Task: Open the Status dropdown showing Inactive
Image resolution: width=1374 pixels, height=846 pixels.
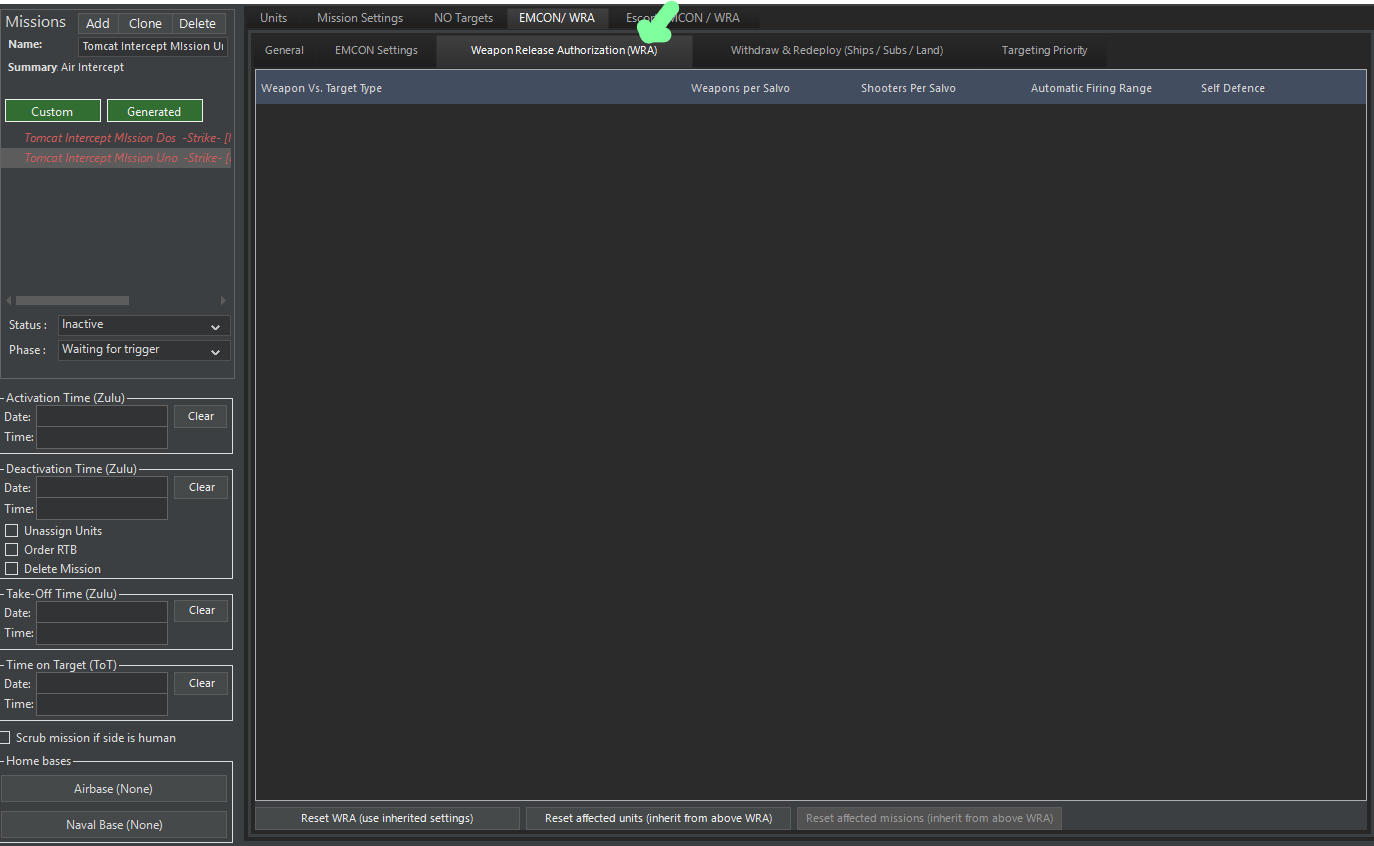Action: tap(144, 325)
